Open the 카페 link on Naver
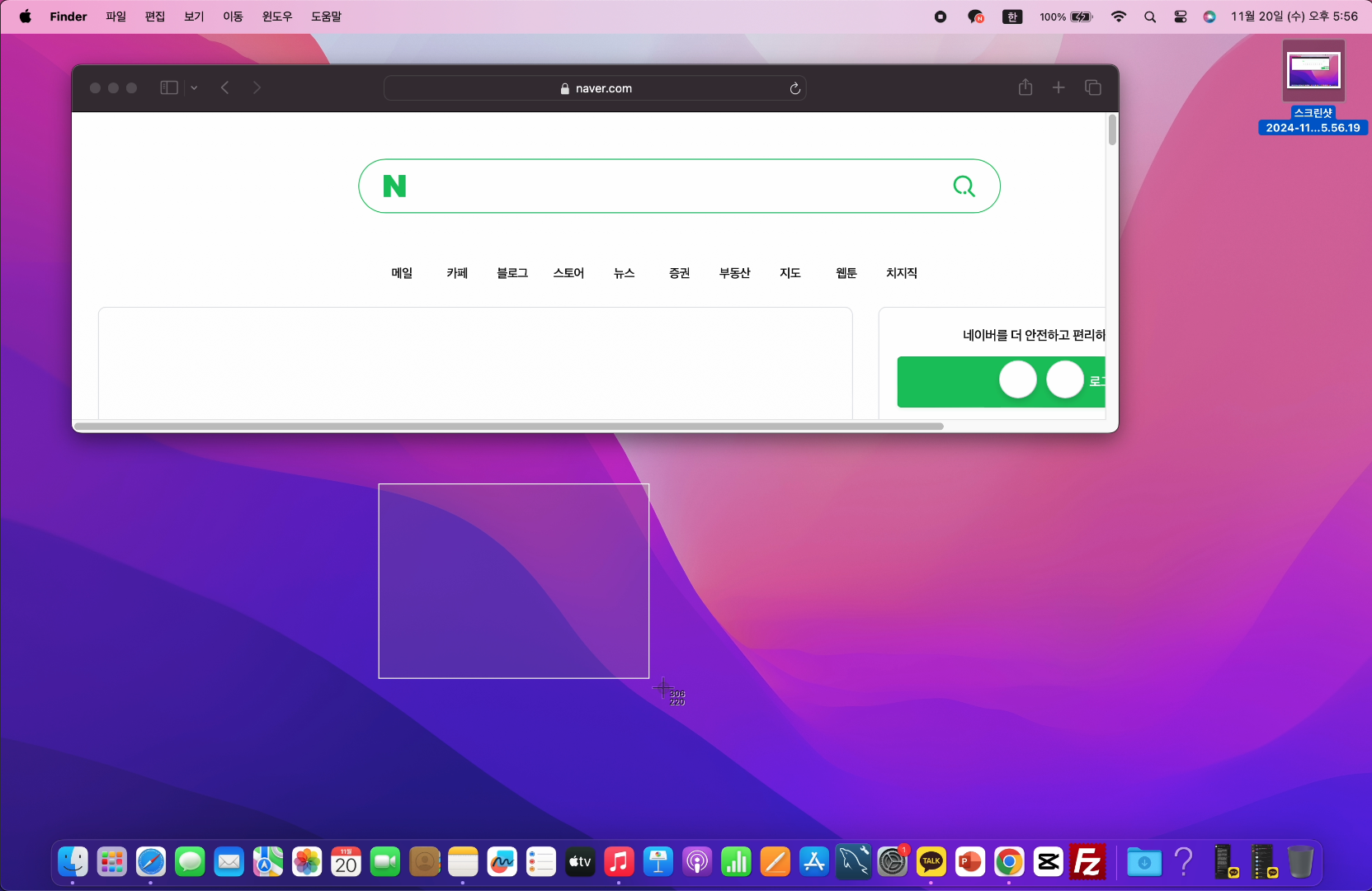The height and width of the screenshot is (891, 1372). pos(457,273)
